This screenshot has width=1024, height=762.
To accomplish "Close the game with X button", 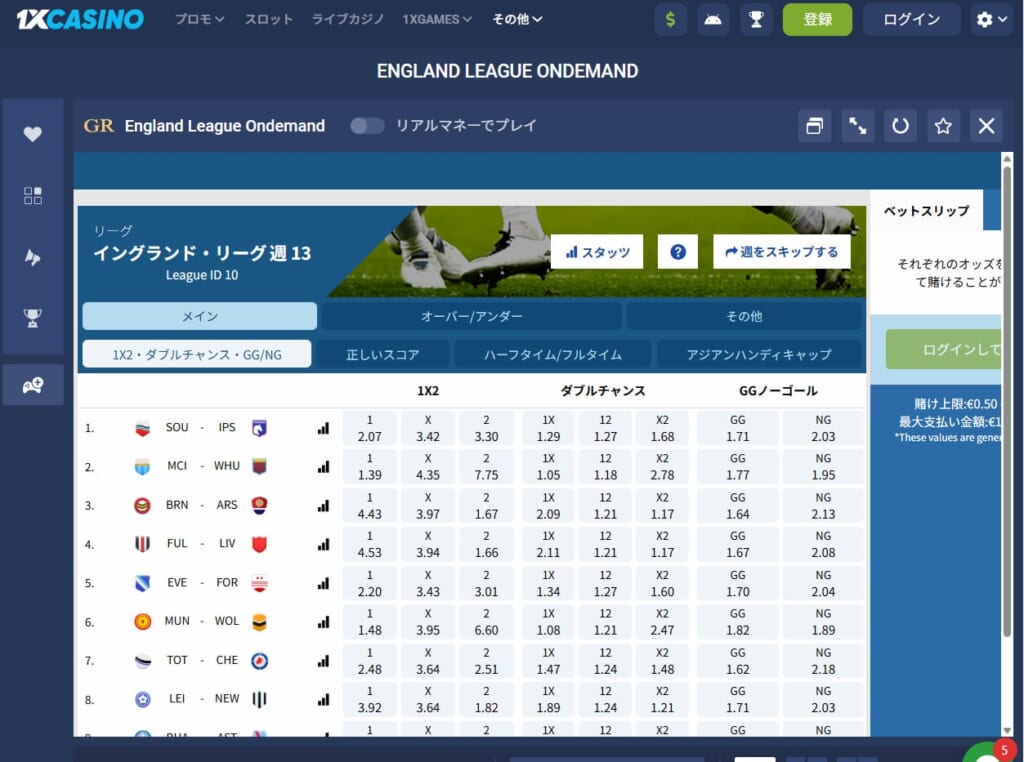I will coord(986,125).
